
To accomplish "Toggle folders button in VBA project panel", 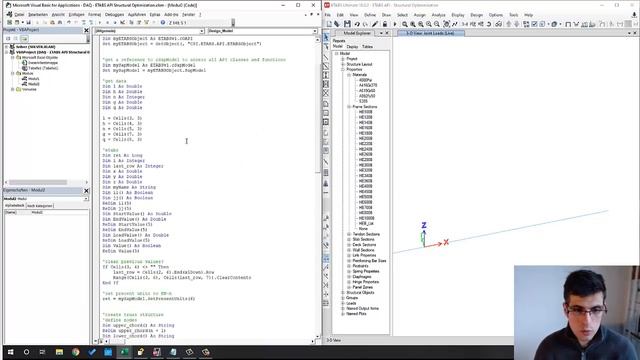I will pyautogui.click(x=24, y=38).
